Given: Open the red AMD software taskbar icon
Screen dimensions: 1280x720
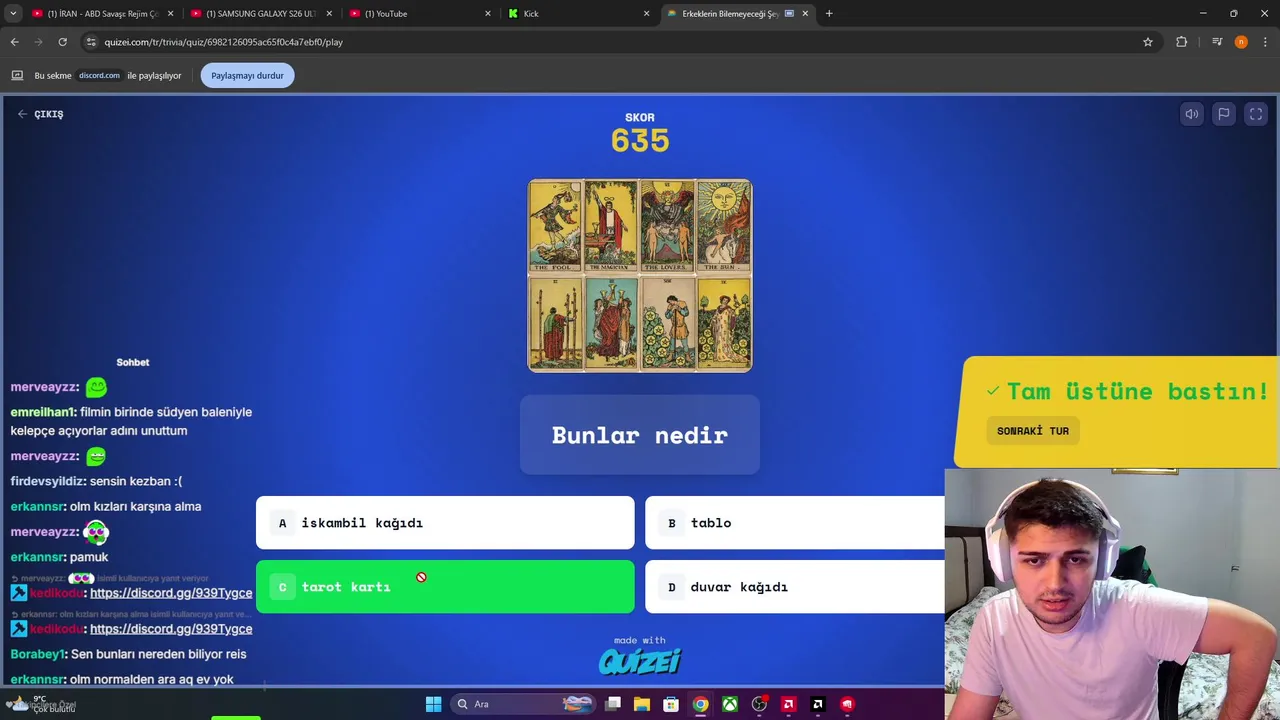Looking at the screenshot, I should pyautogui.click(x=788, y=704).
